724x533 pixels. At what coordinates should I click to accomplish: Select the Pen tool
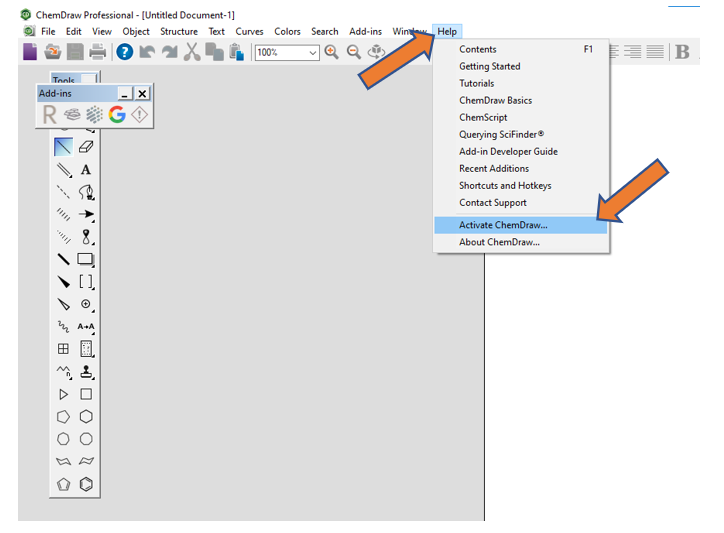86,192
